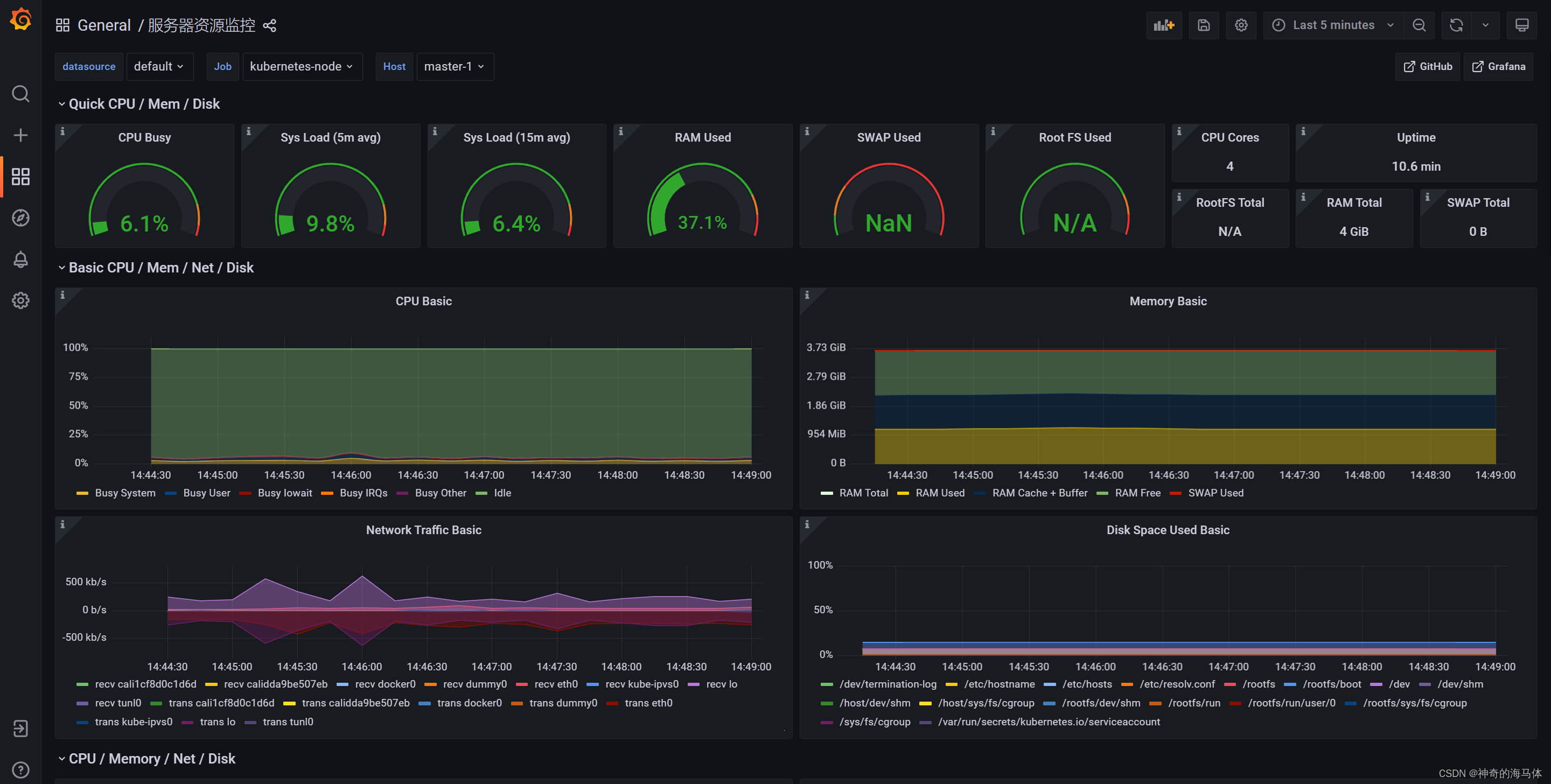Open the Grafana link
The height and width of the screenshot is (784, 1551).
click(1499, 66)
